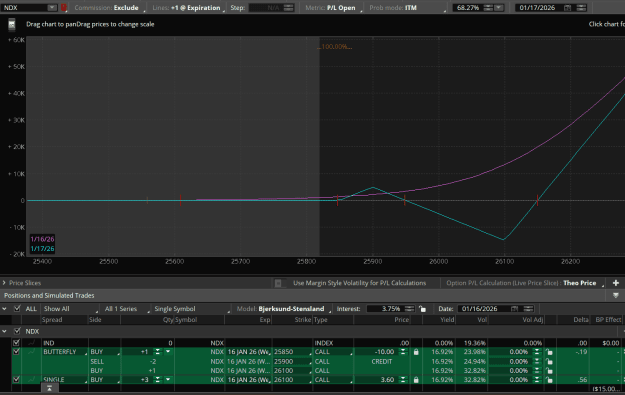
Task: Uncheck the IND row checkbox
Action: [x=16, y=343]
